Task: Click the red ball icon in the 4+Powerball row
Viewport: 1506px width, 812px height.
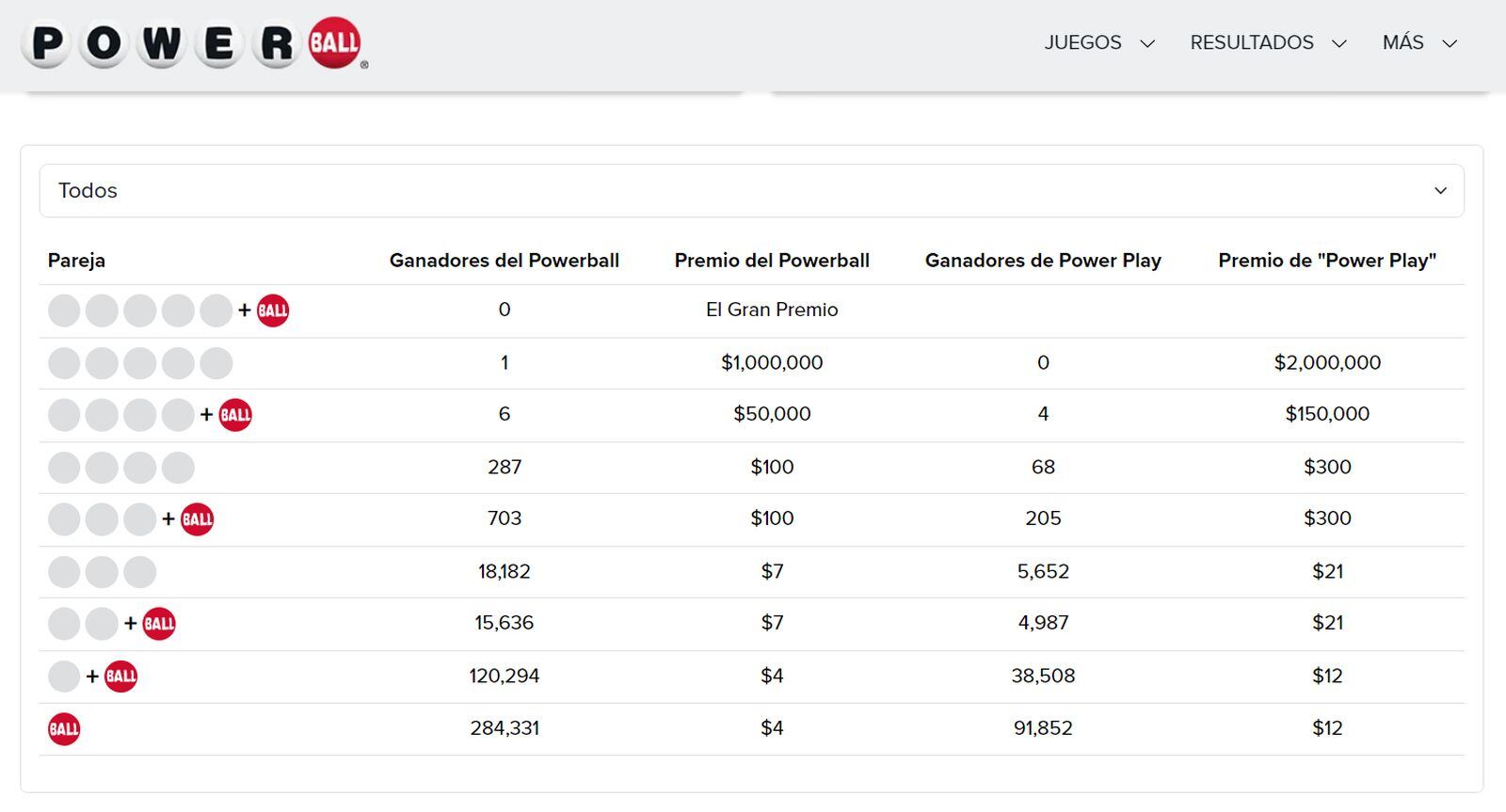Action: pyautogui.click(x=234, y=414)
